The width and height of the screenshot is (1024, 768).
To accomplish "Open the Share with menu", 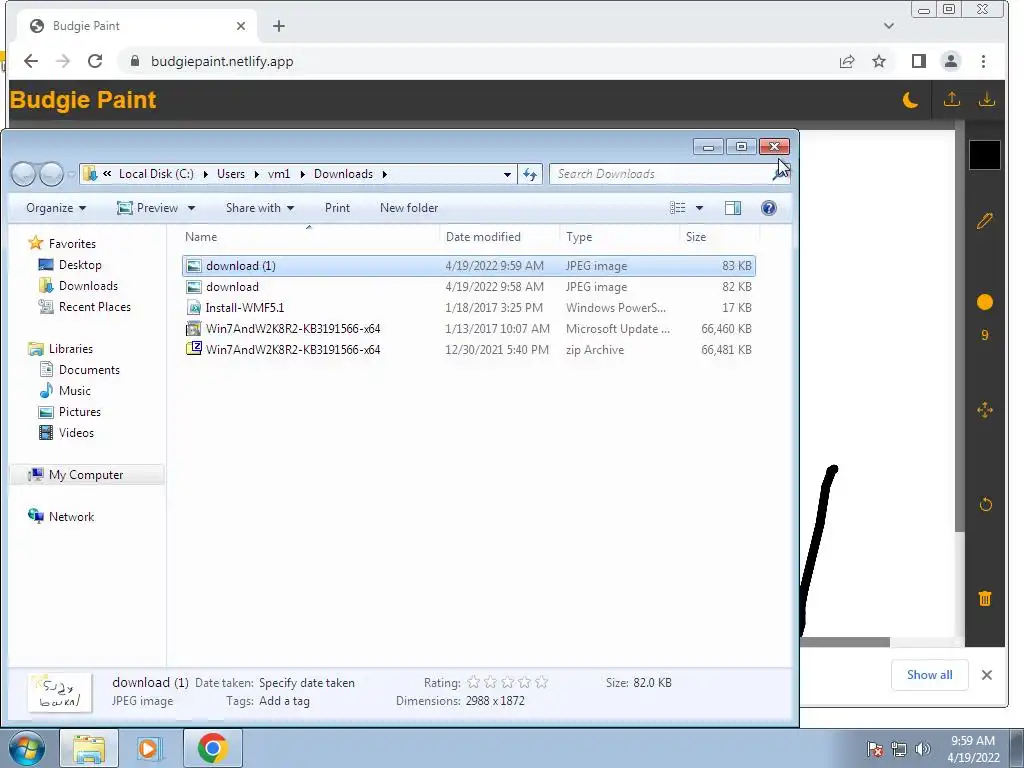I will pos(260,208).
